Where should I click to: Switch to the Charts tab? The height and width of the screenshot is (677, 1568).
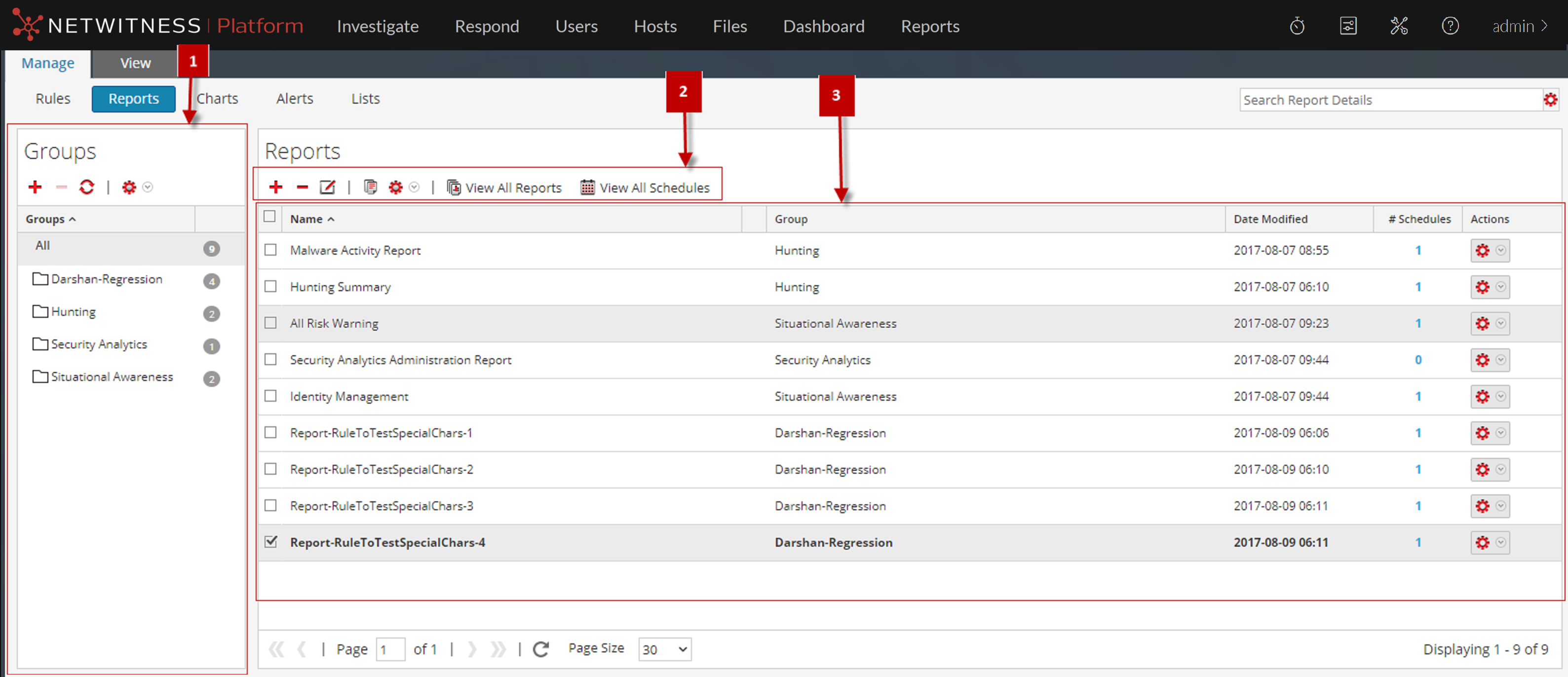click(x=217, y=99)
